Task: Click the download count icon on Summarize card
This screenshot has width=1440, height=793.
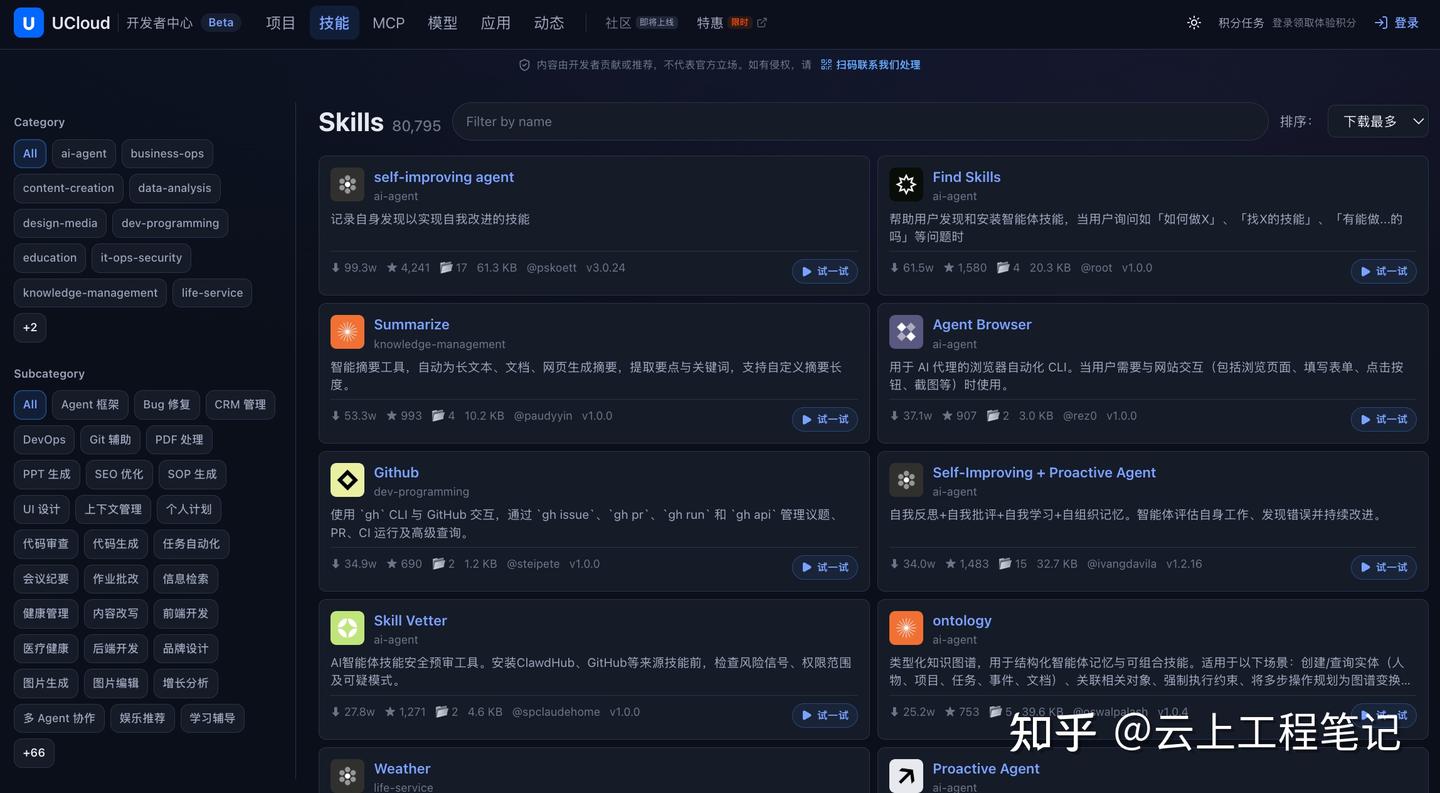Action: tap(336, 416)
